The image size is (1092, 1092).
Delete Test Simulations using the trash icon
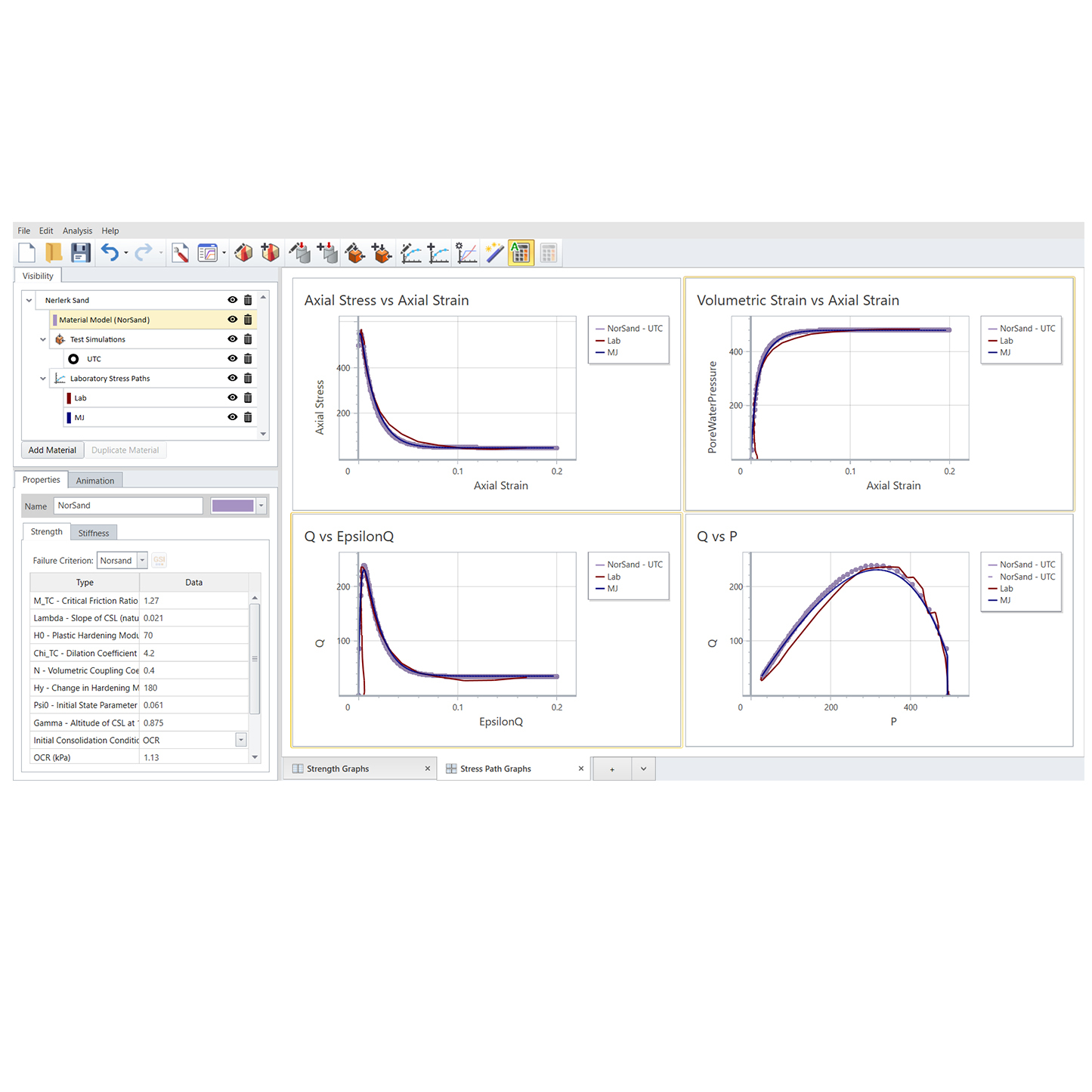click(248, 339)
